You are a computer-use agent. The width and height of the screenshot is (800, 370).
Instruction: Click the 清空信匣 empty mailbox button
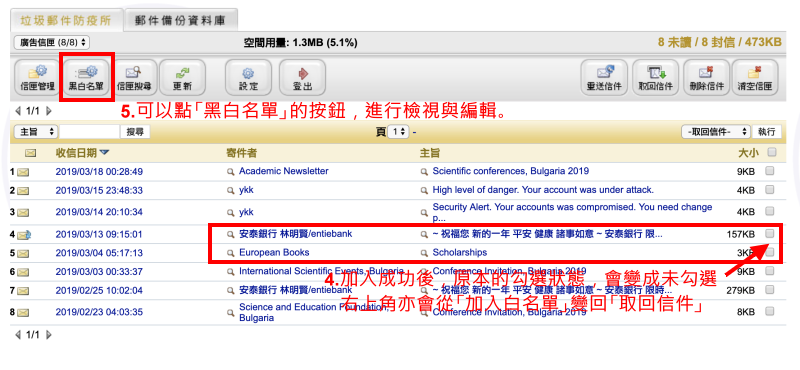coord(755,77)
